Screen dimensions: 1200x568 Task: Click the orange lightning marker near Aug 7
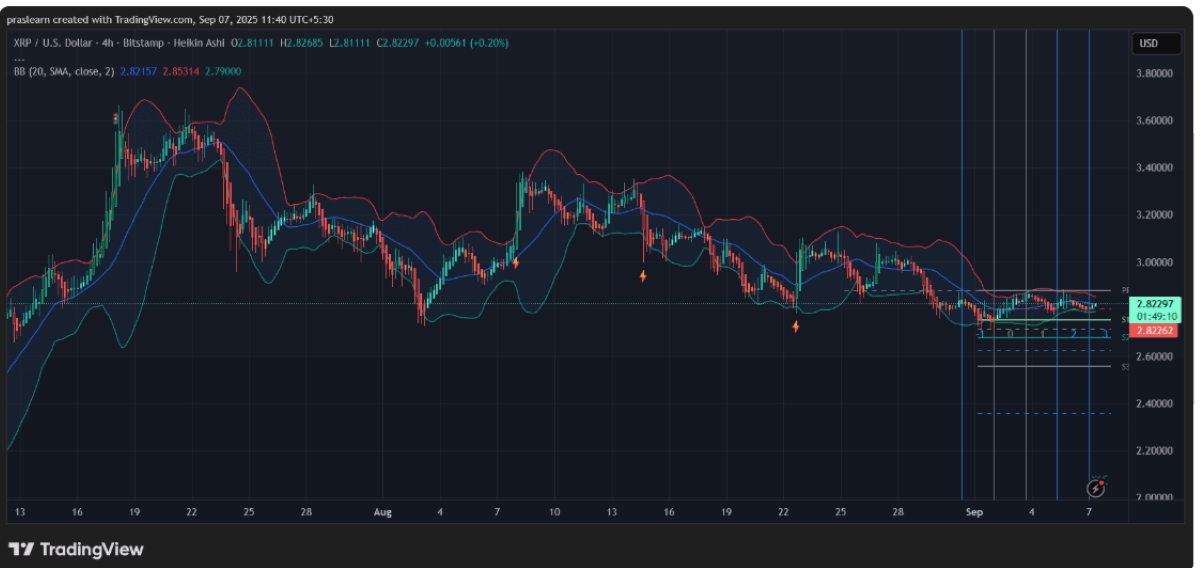click(516, 263)
